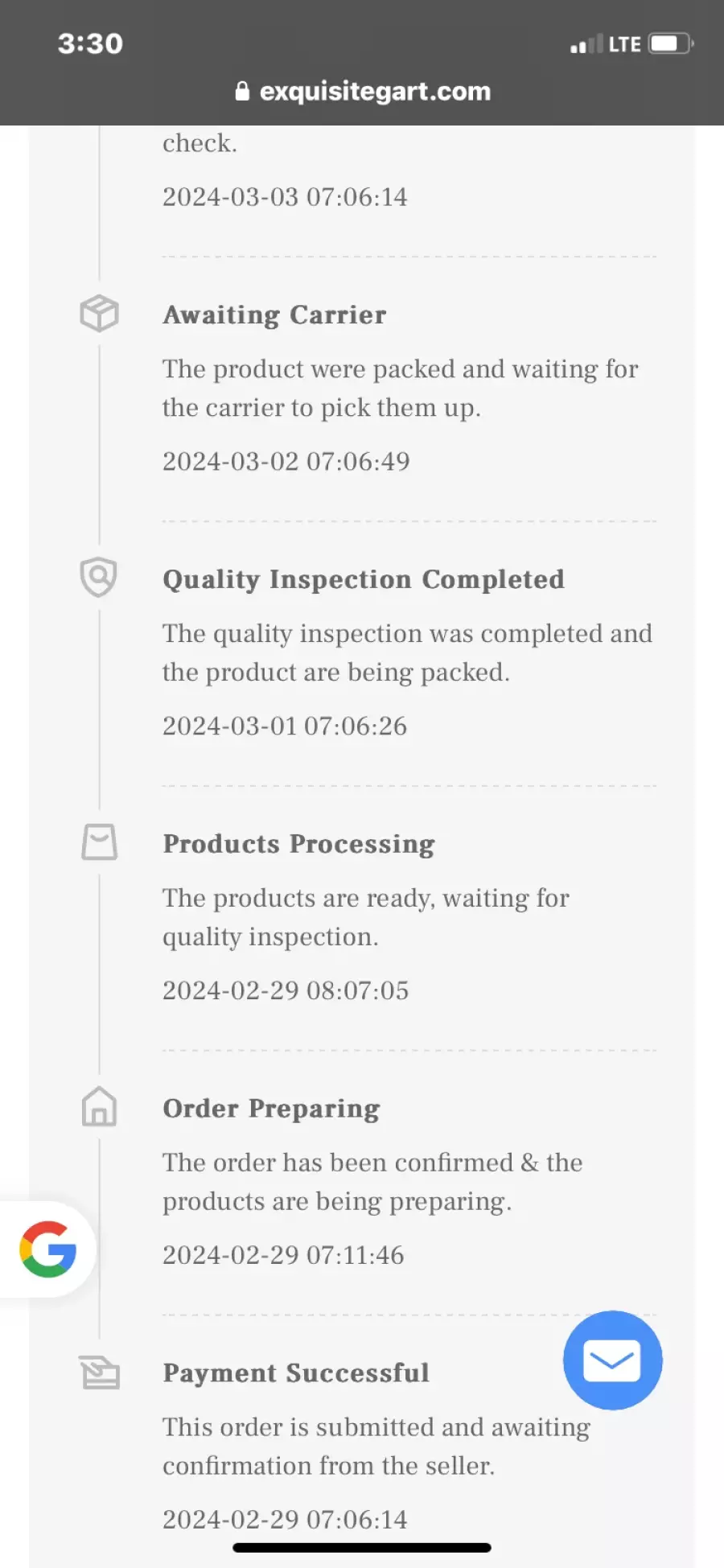Click the Products Processing bag icon
The height and width of the screenshot is (1568, 724).
pyautogui.click(x=99, y=842)
